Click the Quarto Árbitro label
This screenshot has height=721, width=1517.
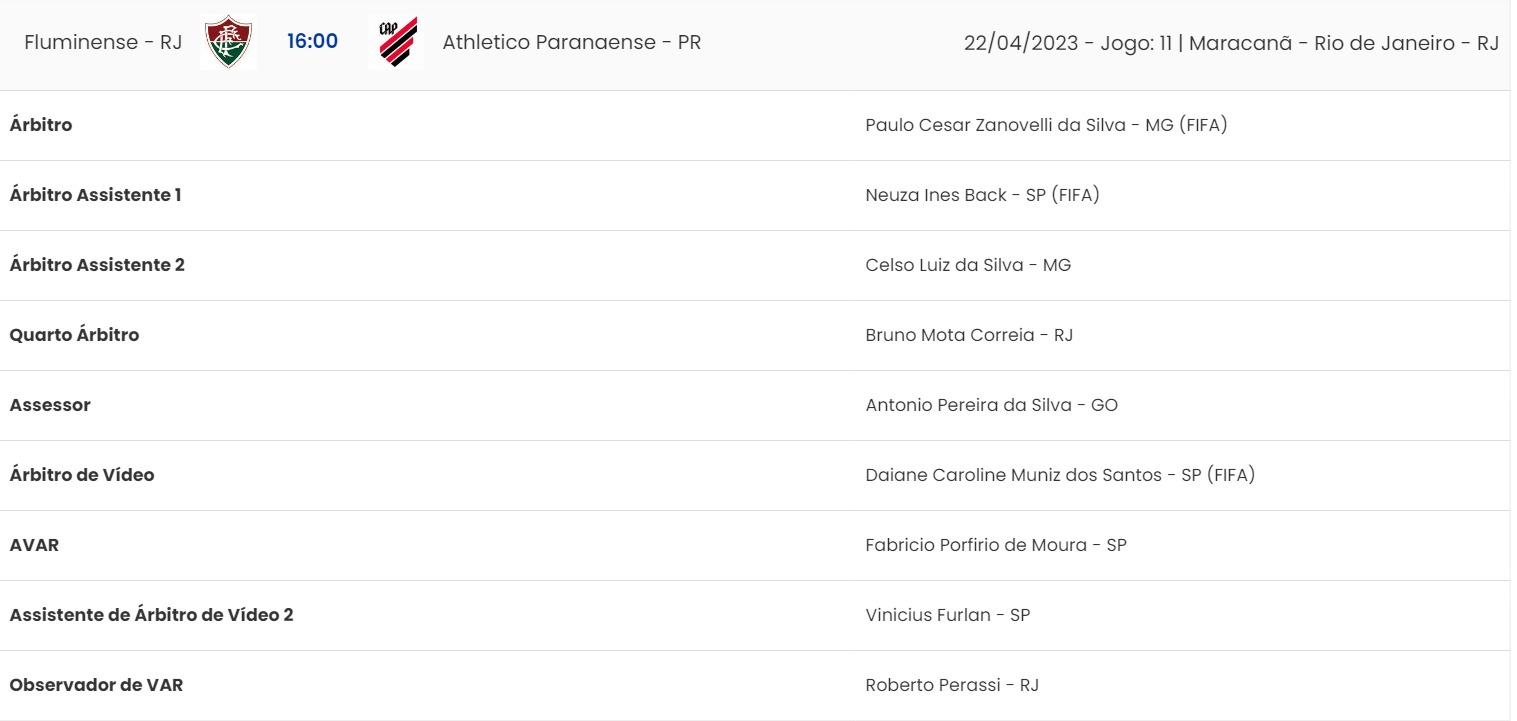(75, 335)
